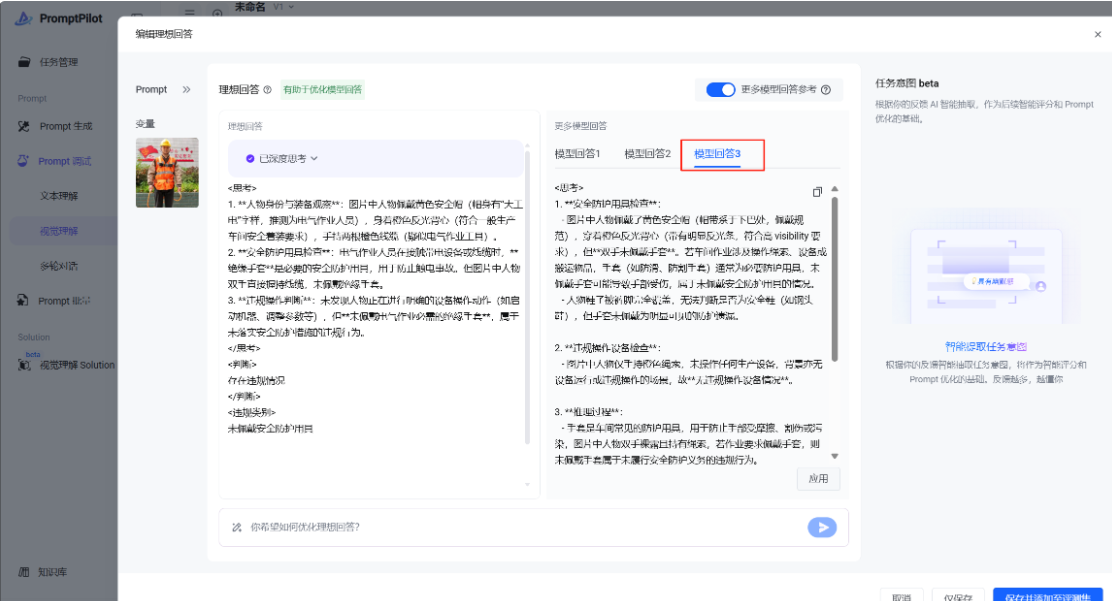1112x601 pixels.
Task: Click the PromptPilot logo icon
Action: 24,18
